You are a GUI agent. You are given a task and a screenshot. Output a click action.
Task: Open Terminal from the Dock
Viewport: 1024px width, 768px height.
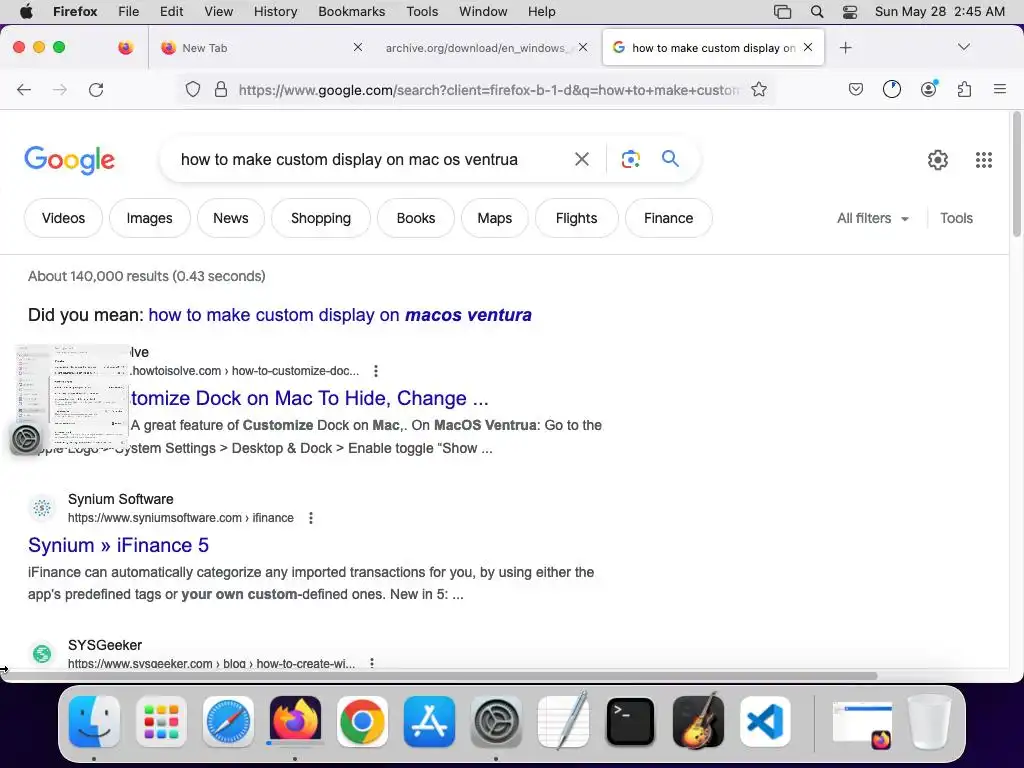pyautogui.click(x=630, y=722)
